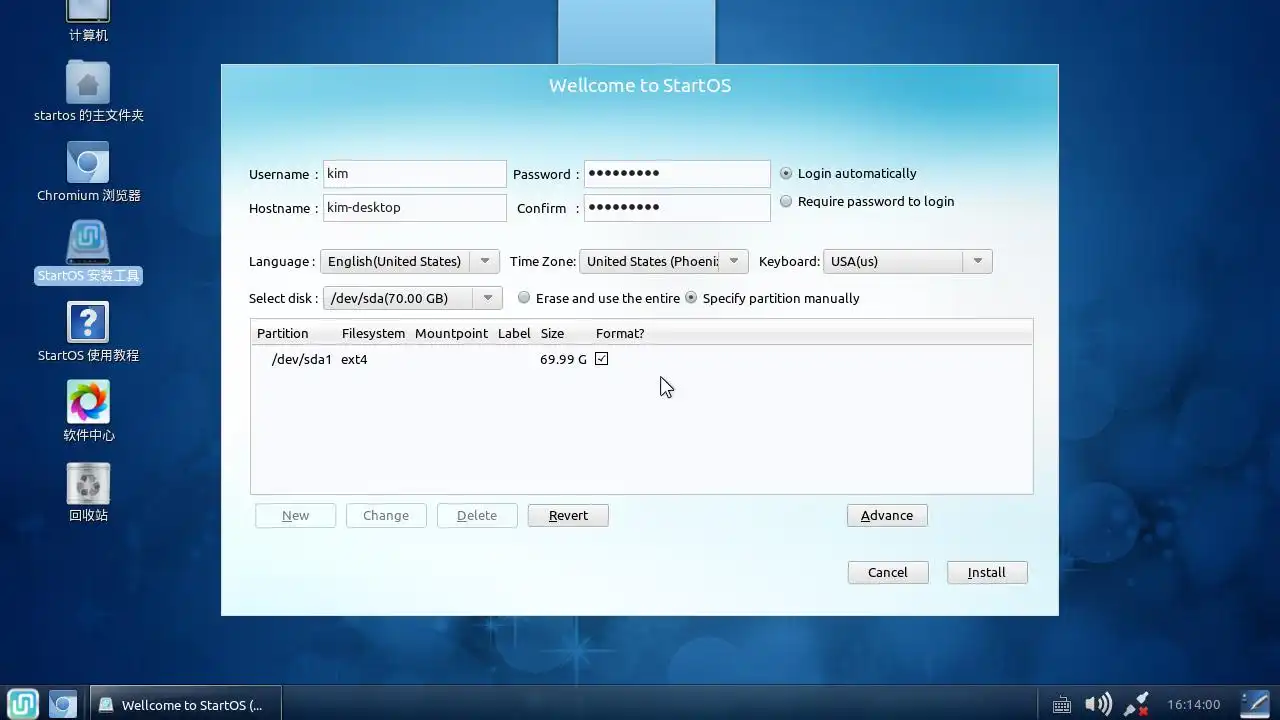
Task: Open the disconnected network tray icon
Action: pyautogui.click(x=1136, y=704)
